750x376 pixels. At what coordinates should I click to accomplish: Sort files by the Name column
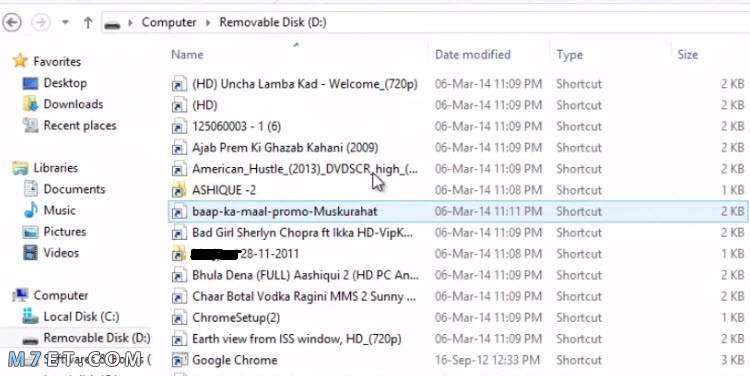[187, 55]
